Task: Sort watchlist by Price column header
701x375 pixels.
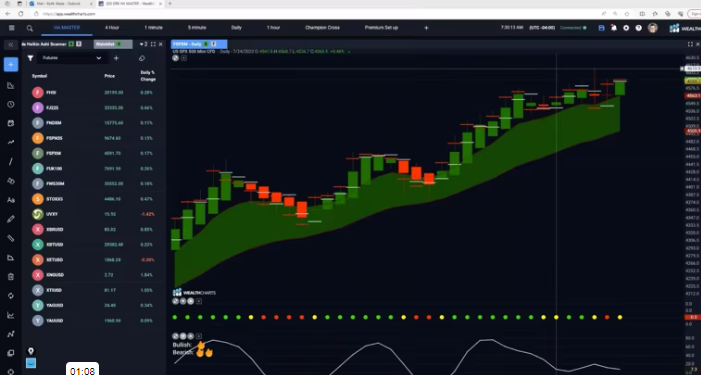Action: pos(110,76)
